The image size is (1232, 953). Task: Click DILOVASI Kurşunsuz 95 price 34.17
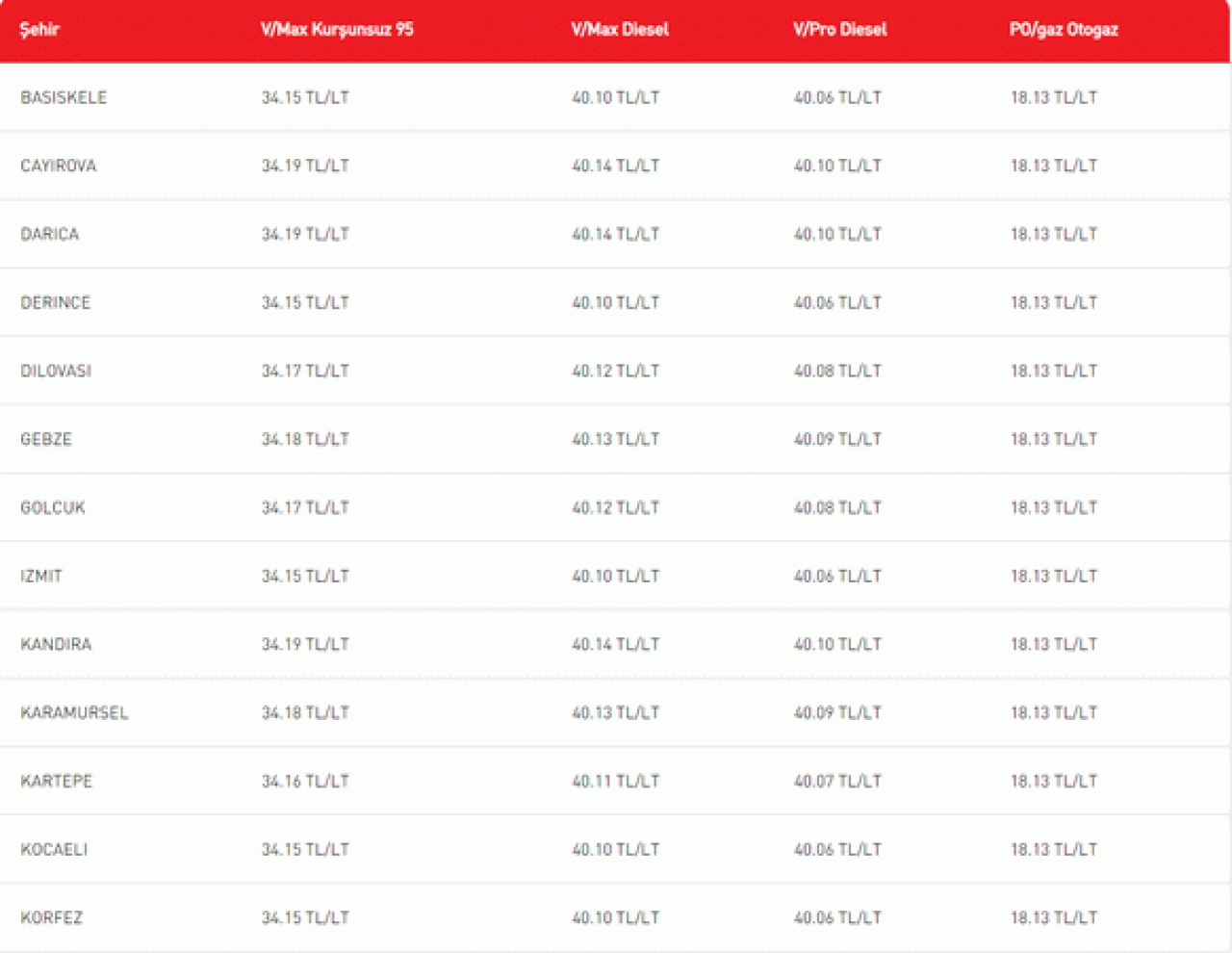click(305, 371)
